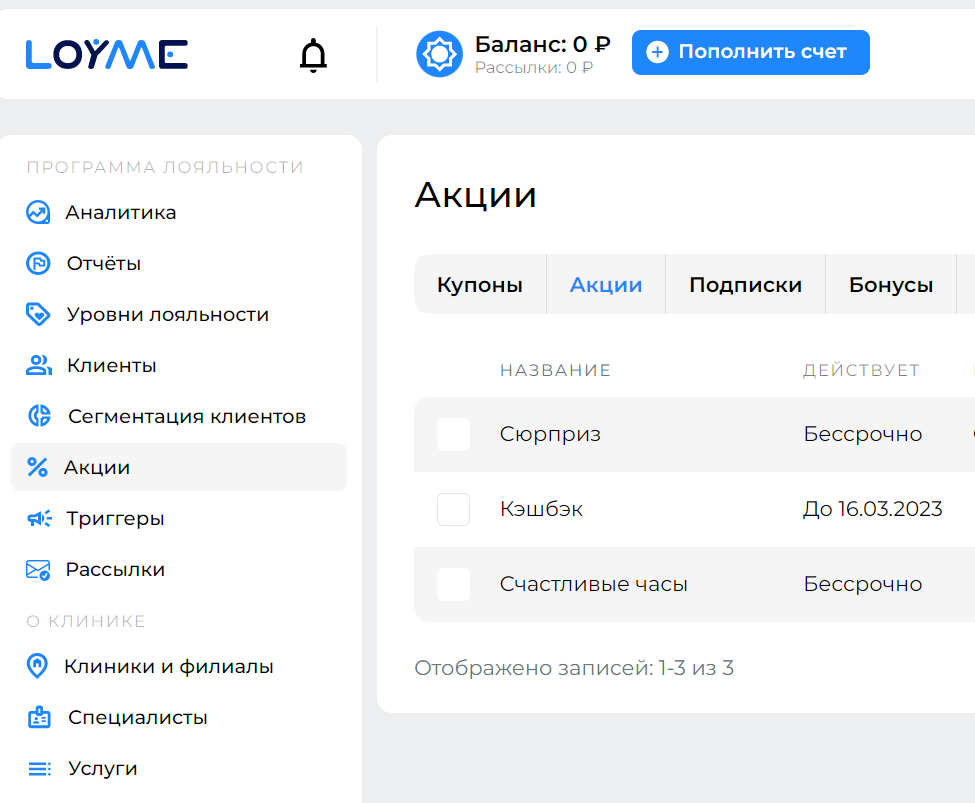
Task: Open the Бонусы section
Action: coord(891,284)
